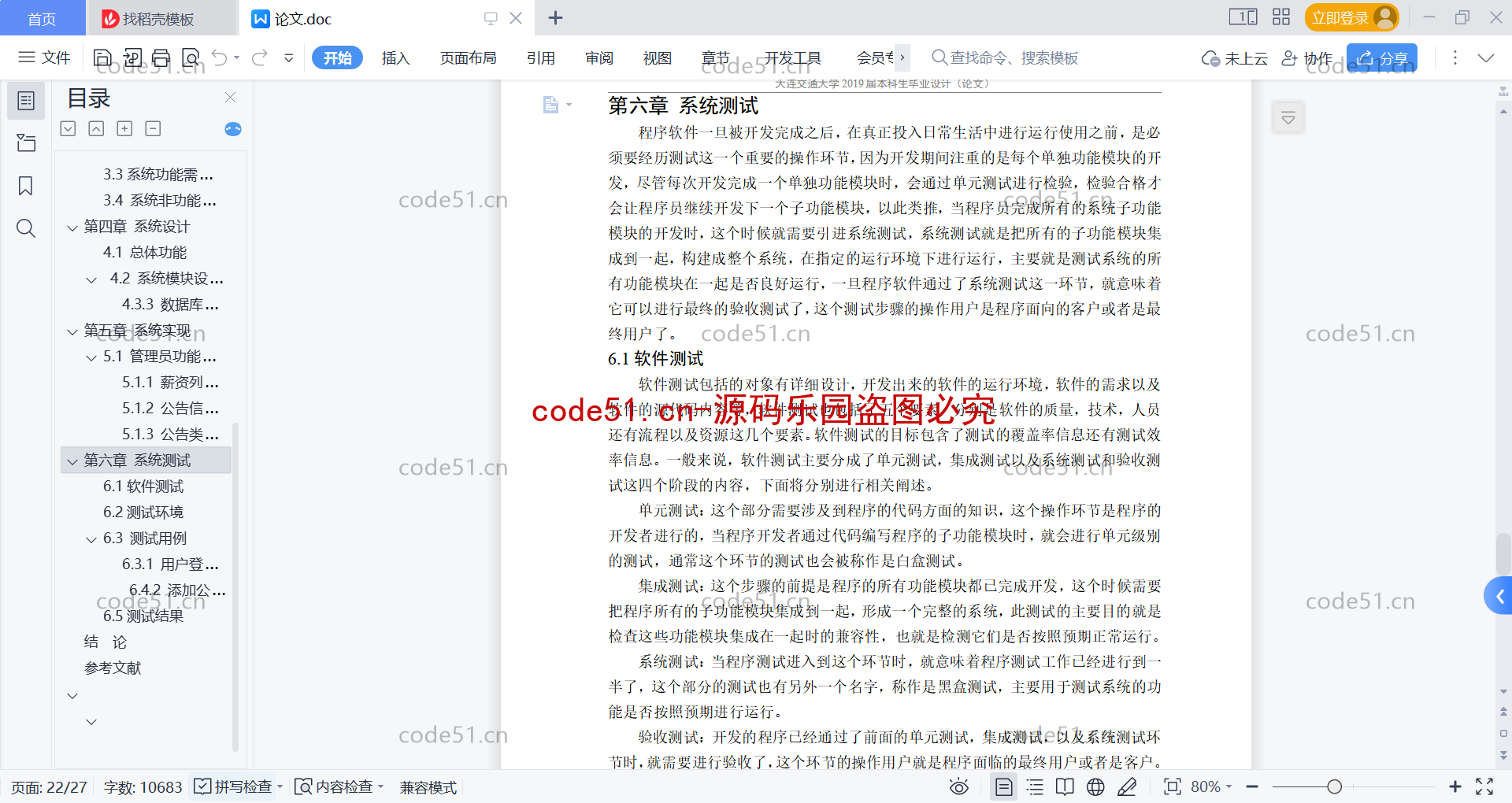Image resolution: width=1512 pixels, height=803 pixels.
Task: Click the page document icon beside heading
Action: tap(551, 104)
